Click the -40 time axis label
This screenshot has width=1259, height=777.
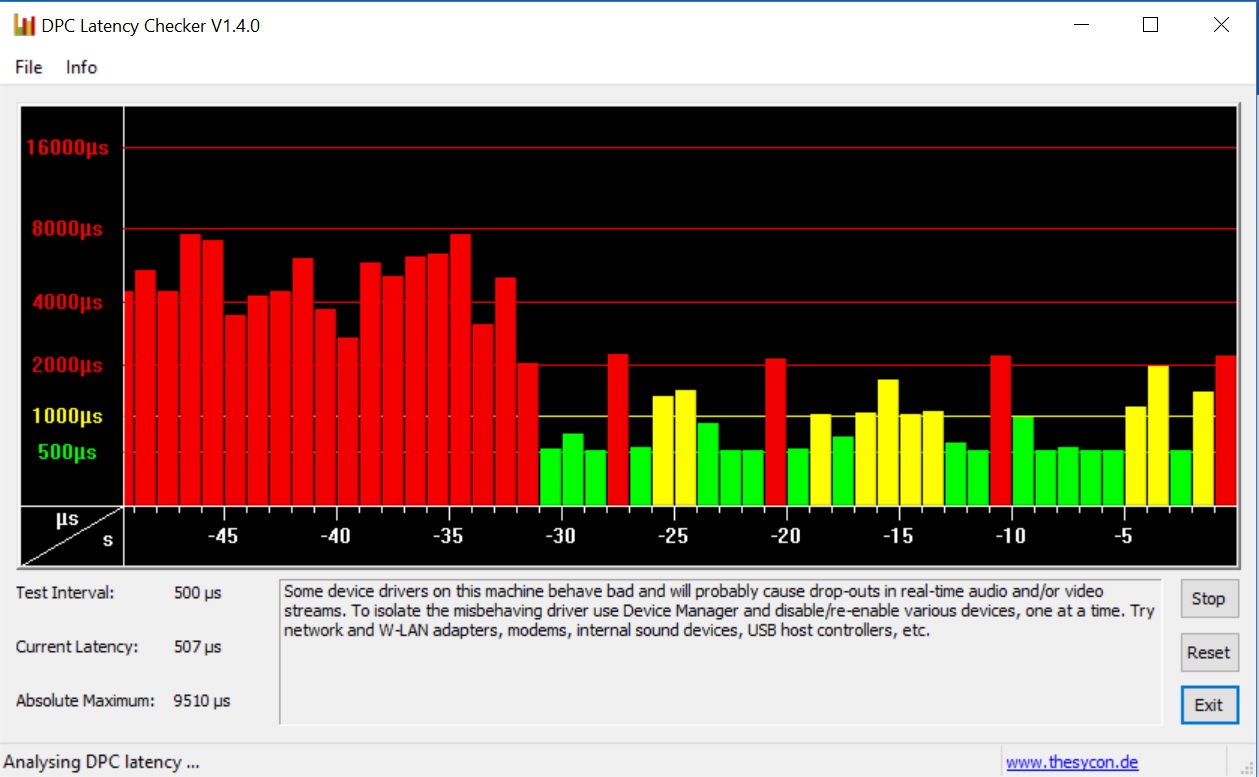coord(335,536)
